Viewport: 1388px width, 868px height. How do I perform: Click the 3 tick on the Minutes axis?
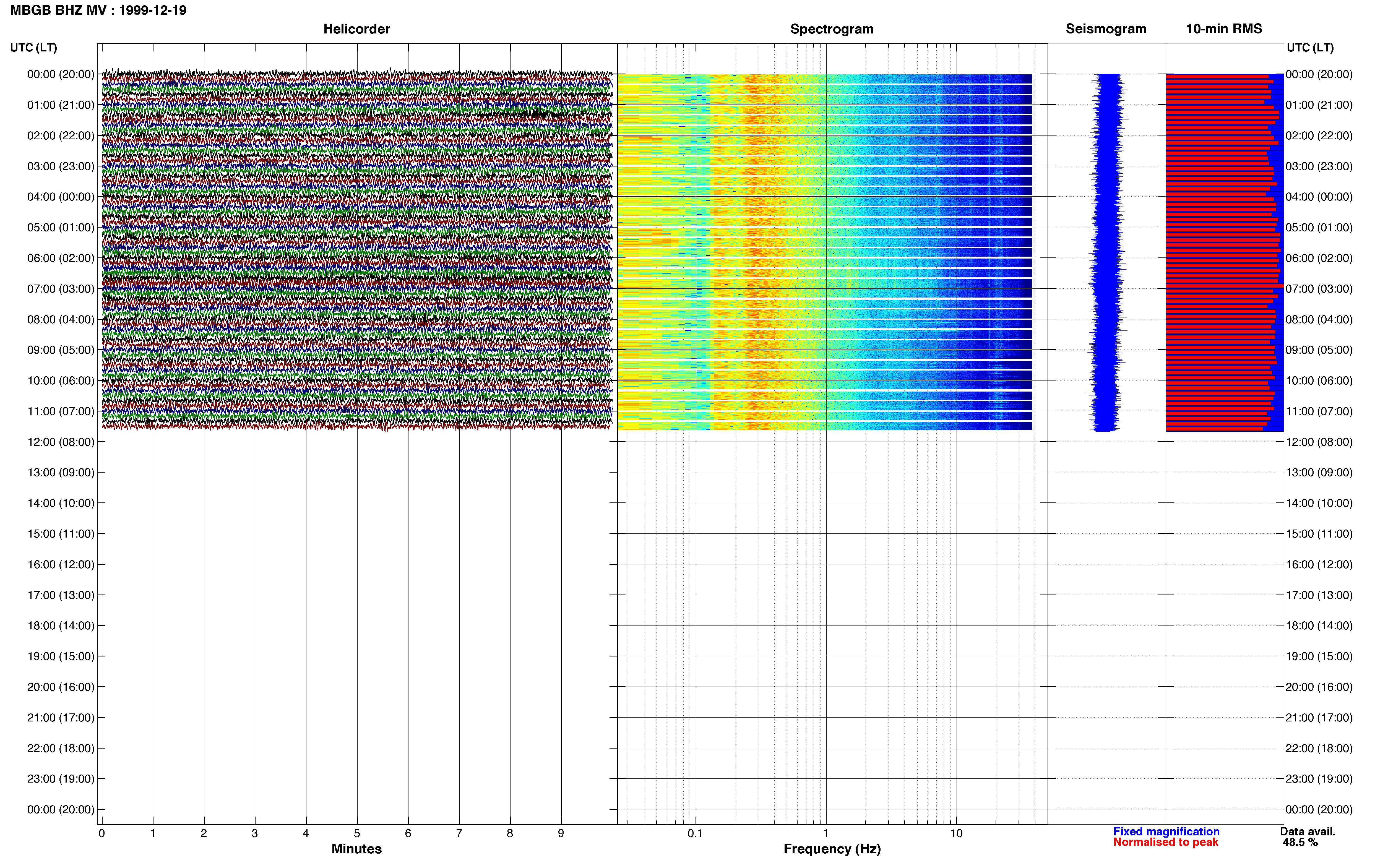pyautogui.click(x=255, y=833)
